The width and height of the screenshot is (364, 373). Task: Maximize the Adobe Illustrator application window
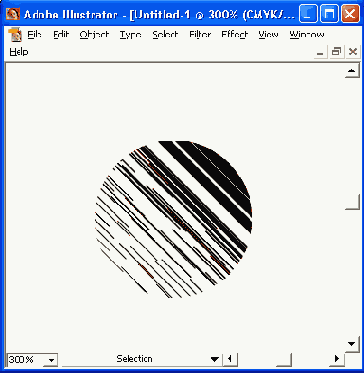click(x=329, y=14)
